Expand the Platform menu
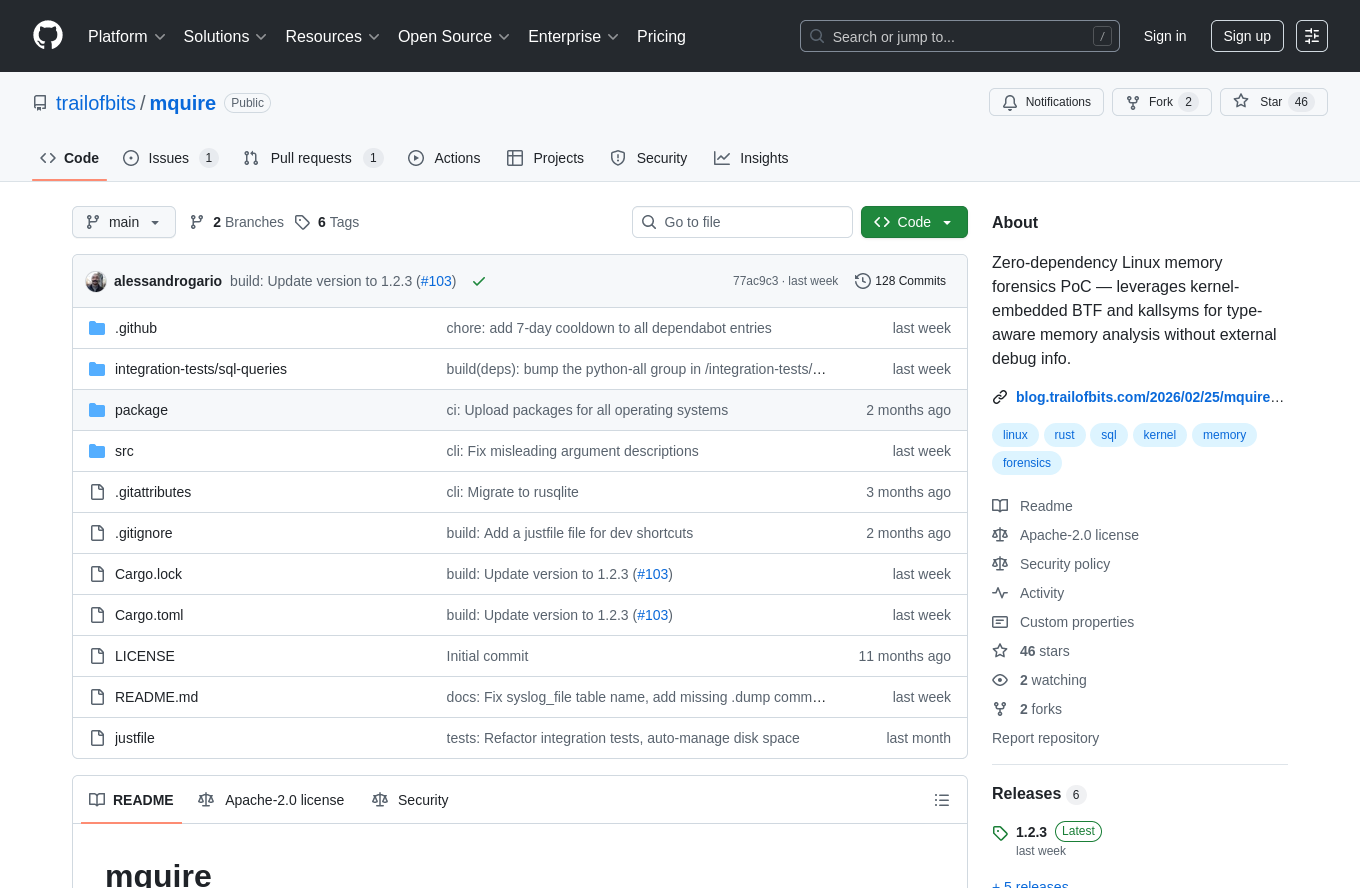Image resolution: width=1360 pixels, height=888 pixels. pos(127,36)
